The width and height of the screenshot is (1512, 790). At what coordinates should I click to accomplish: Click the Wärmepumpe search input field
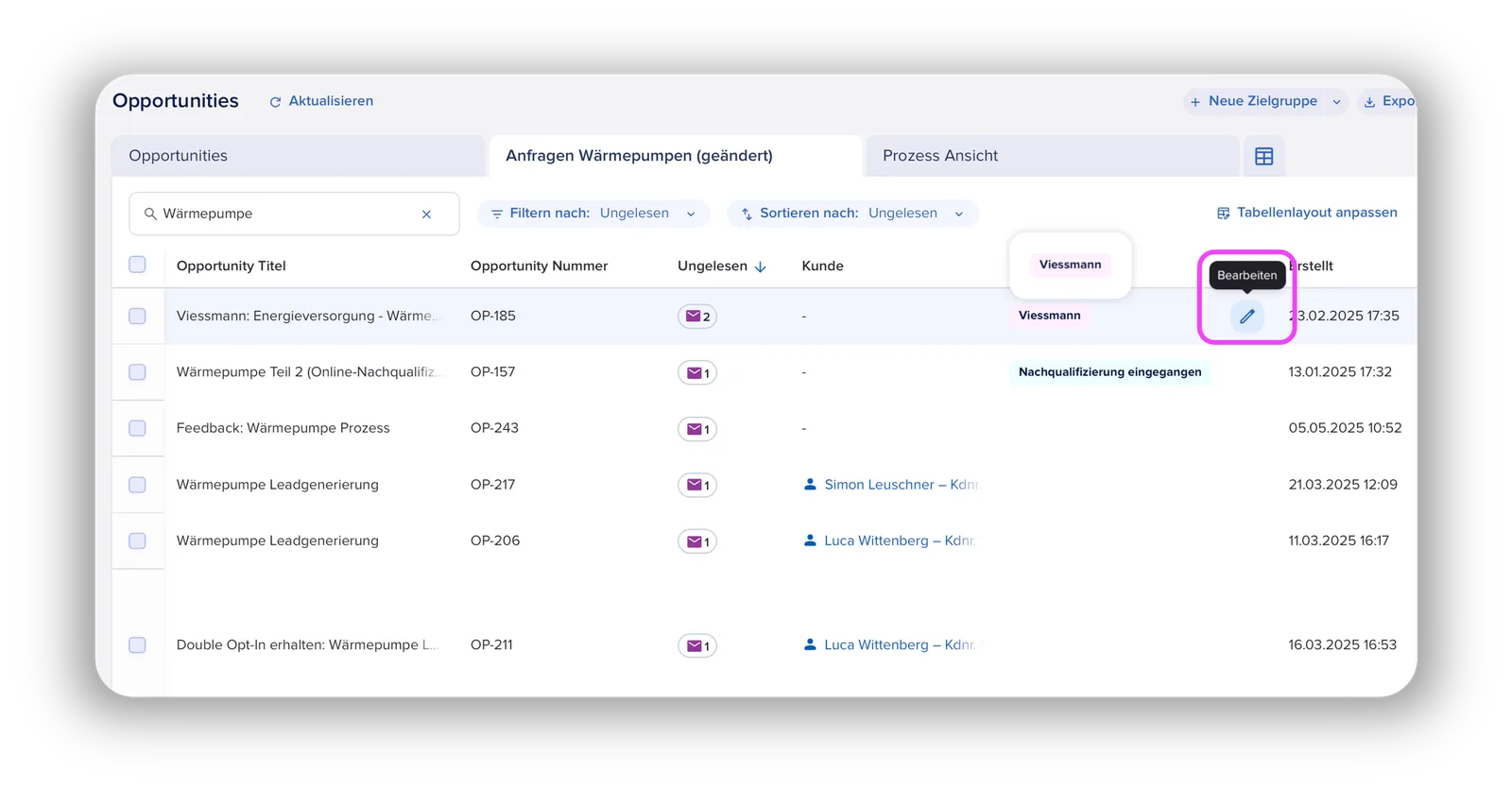click(x=294, y=214)
